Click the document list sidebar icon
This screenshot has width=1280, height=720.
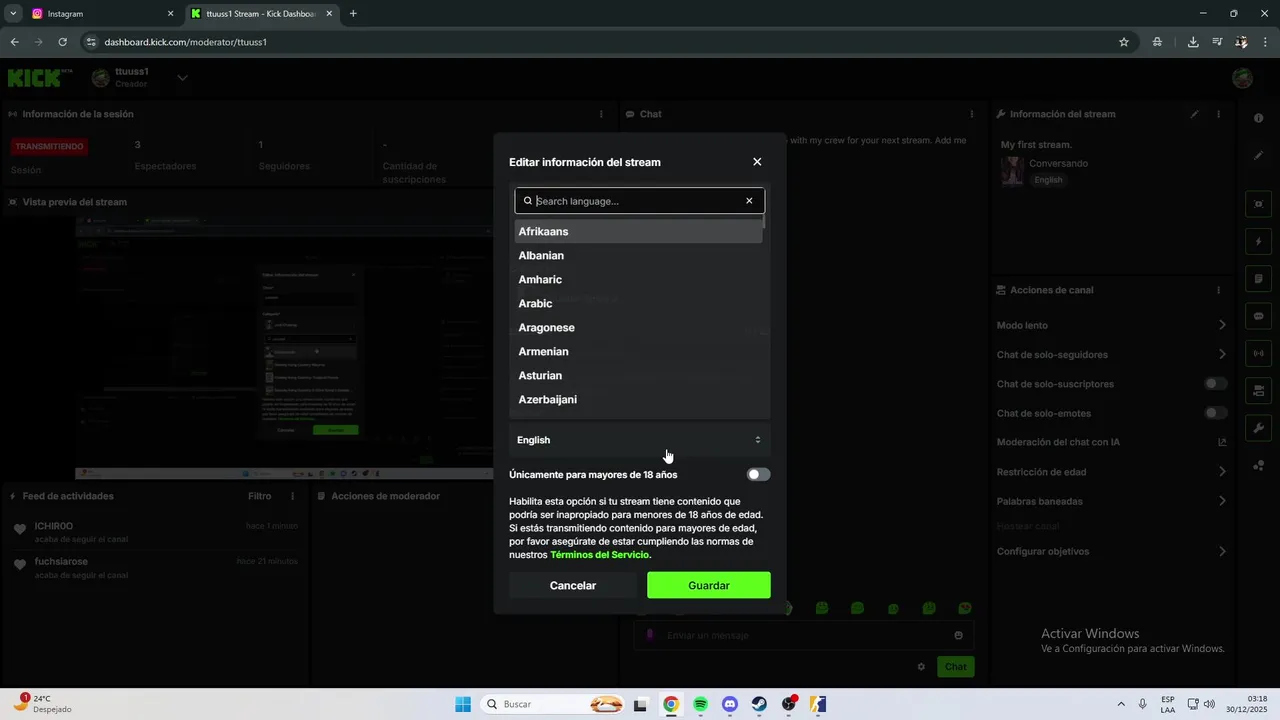click(1259, 278)
